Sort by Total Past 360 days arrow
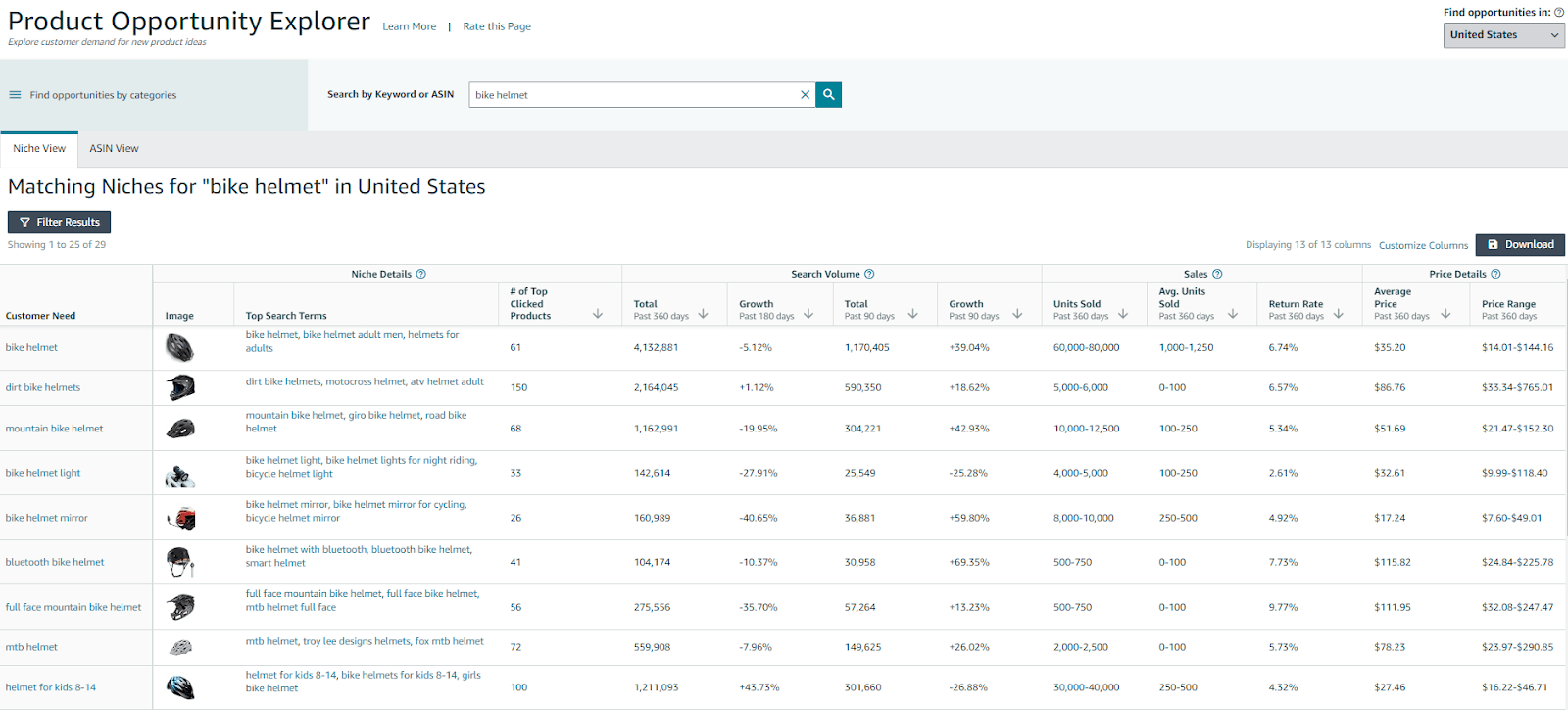This screenshot has height=710, width=1568. tap(703, 314)
